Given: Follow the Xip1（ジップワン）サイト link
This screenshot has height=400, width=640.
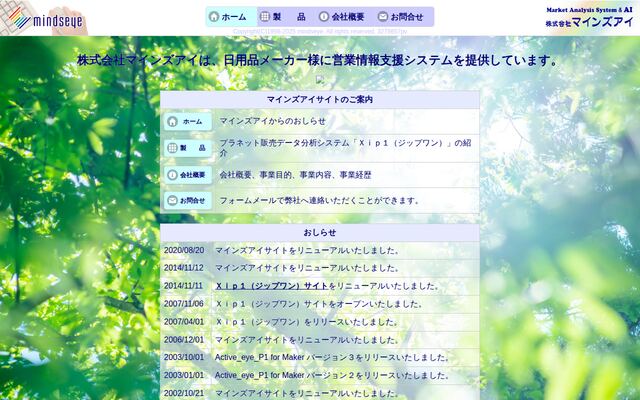Looking at the screenshot, I should click(x=271, y=286).
